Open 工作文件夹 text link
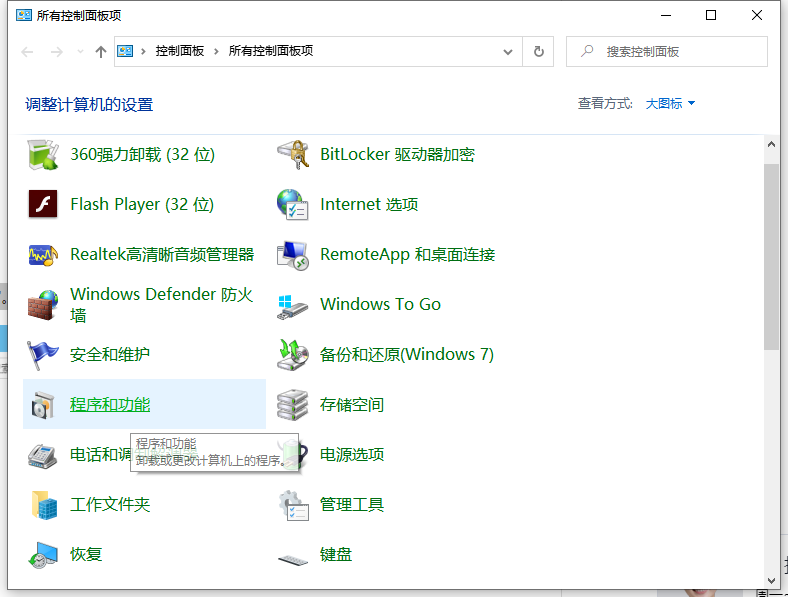 point(111,505)
